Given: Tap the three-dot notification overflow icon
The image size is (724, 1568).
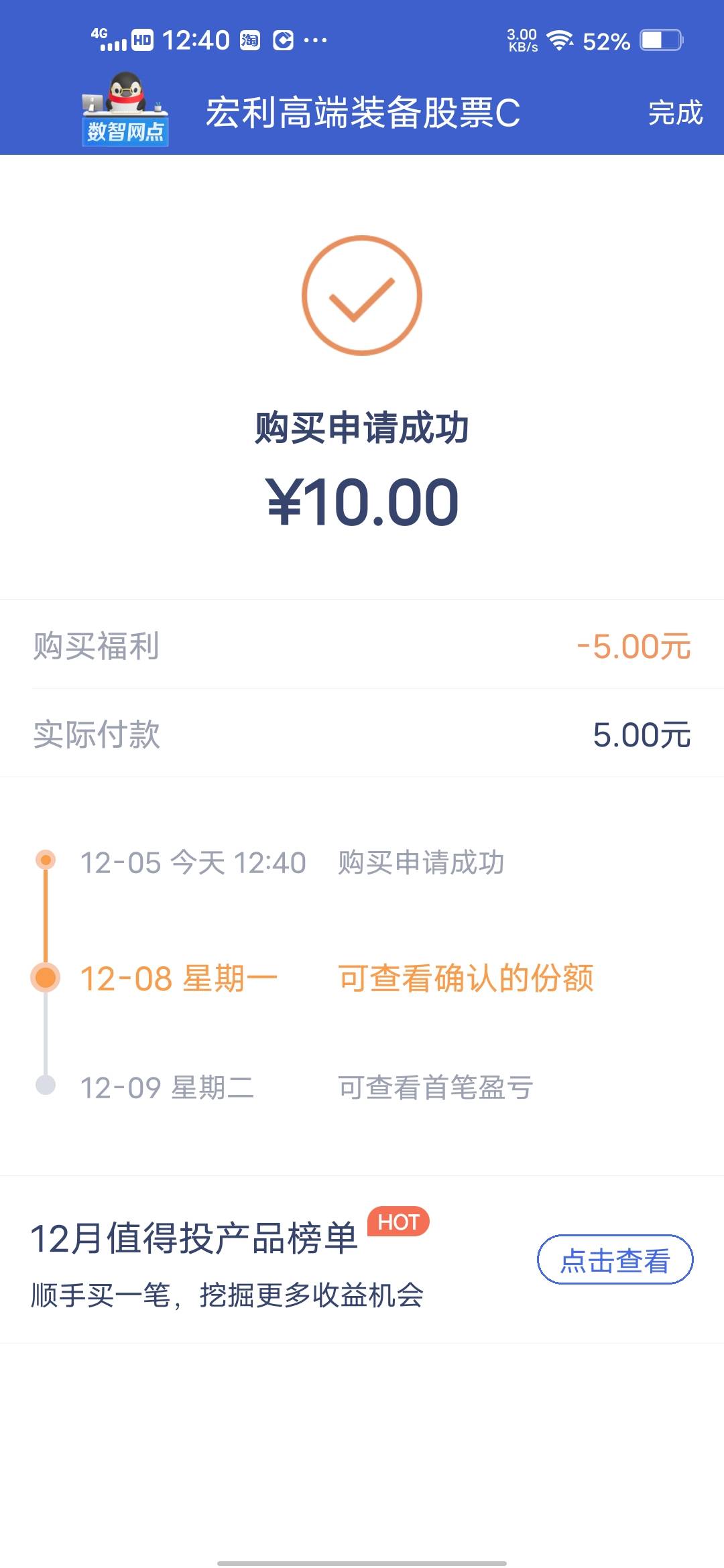Looking at the screenshot, I should pyautogui.click(x=315, y=41).
